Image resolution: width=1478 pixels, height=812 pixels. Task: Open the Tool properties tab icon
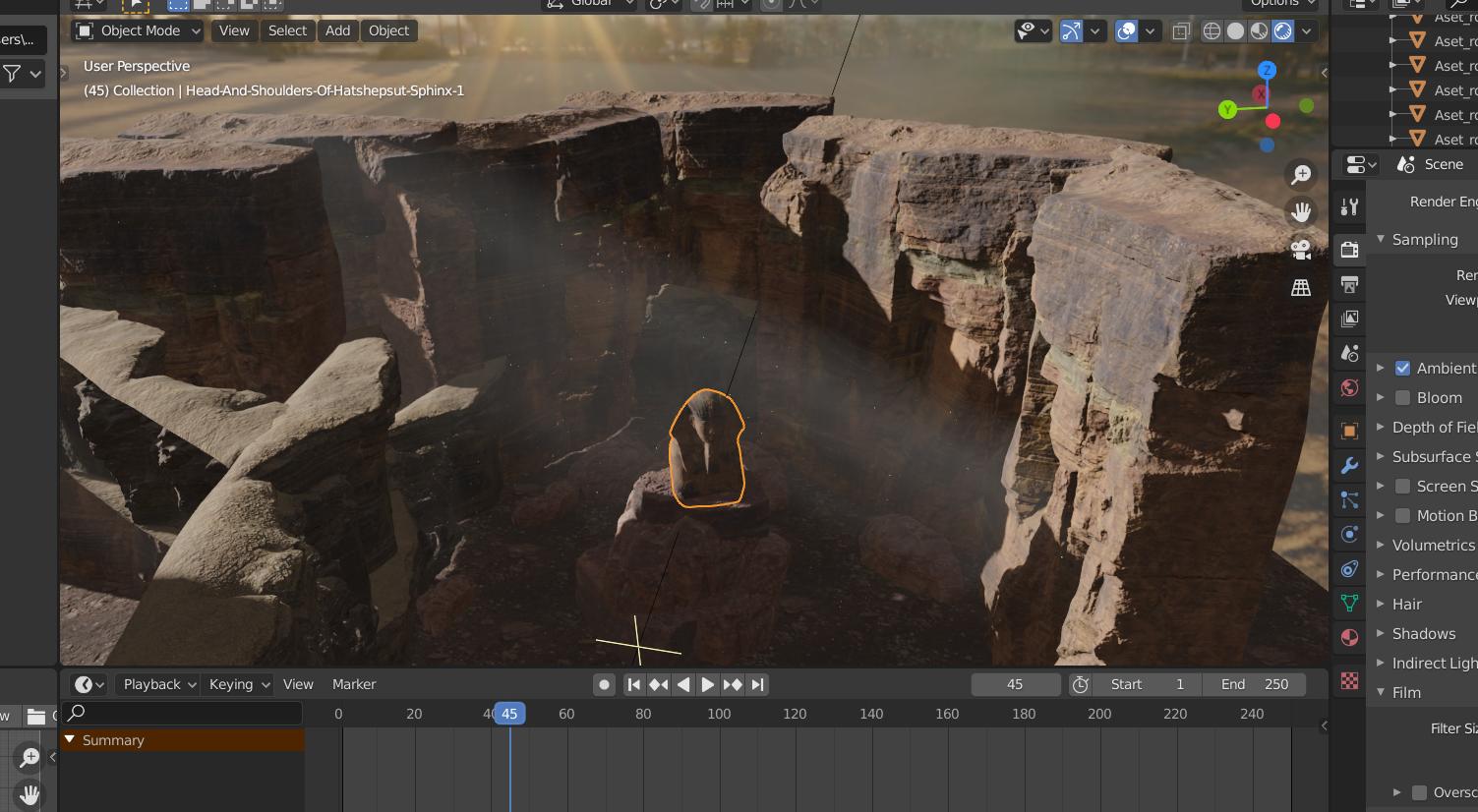click(x=1349, y=206)
